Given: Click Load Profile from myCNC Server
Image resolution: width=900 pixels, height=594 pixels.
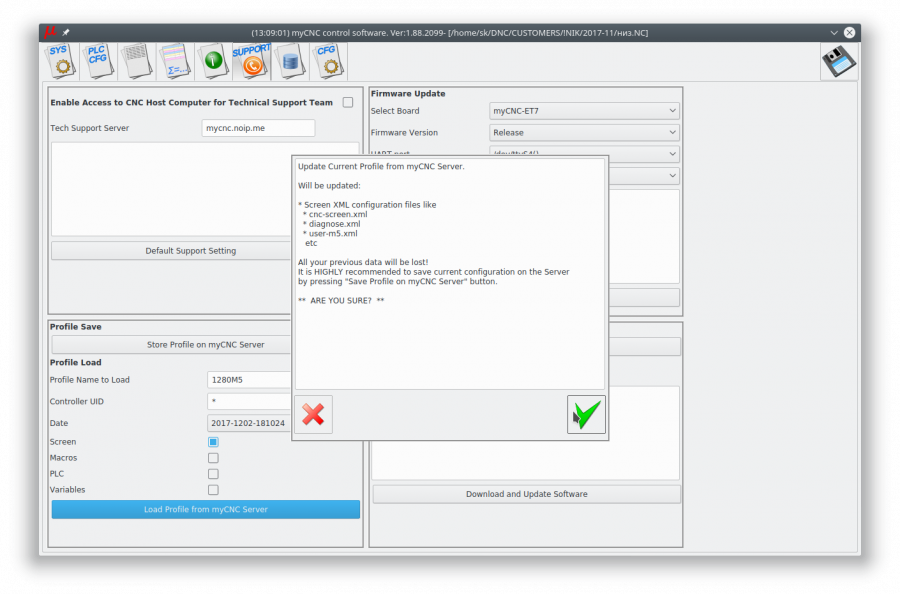Looking at the screenshot, I should point(206,509).
